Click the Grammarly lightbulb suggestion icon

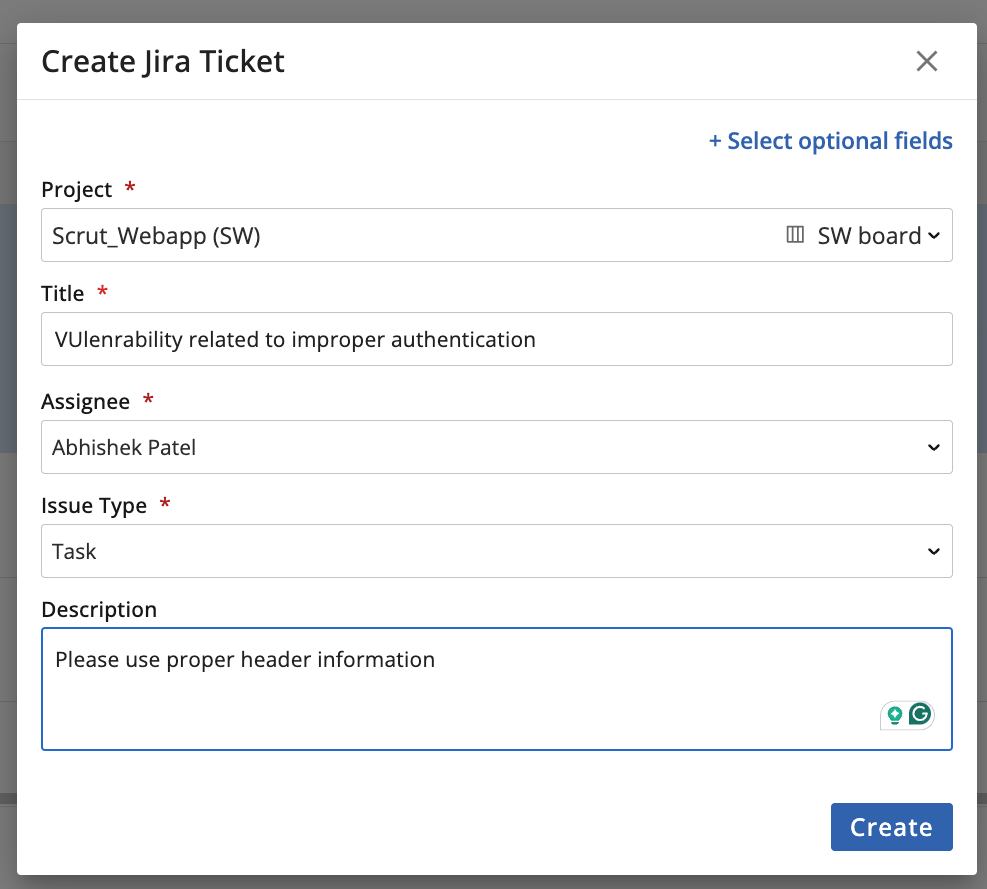point(894,715)
